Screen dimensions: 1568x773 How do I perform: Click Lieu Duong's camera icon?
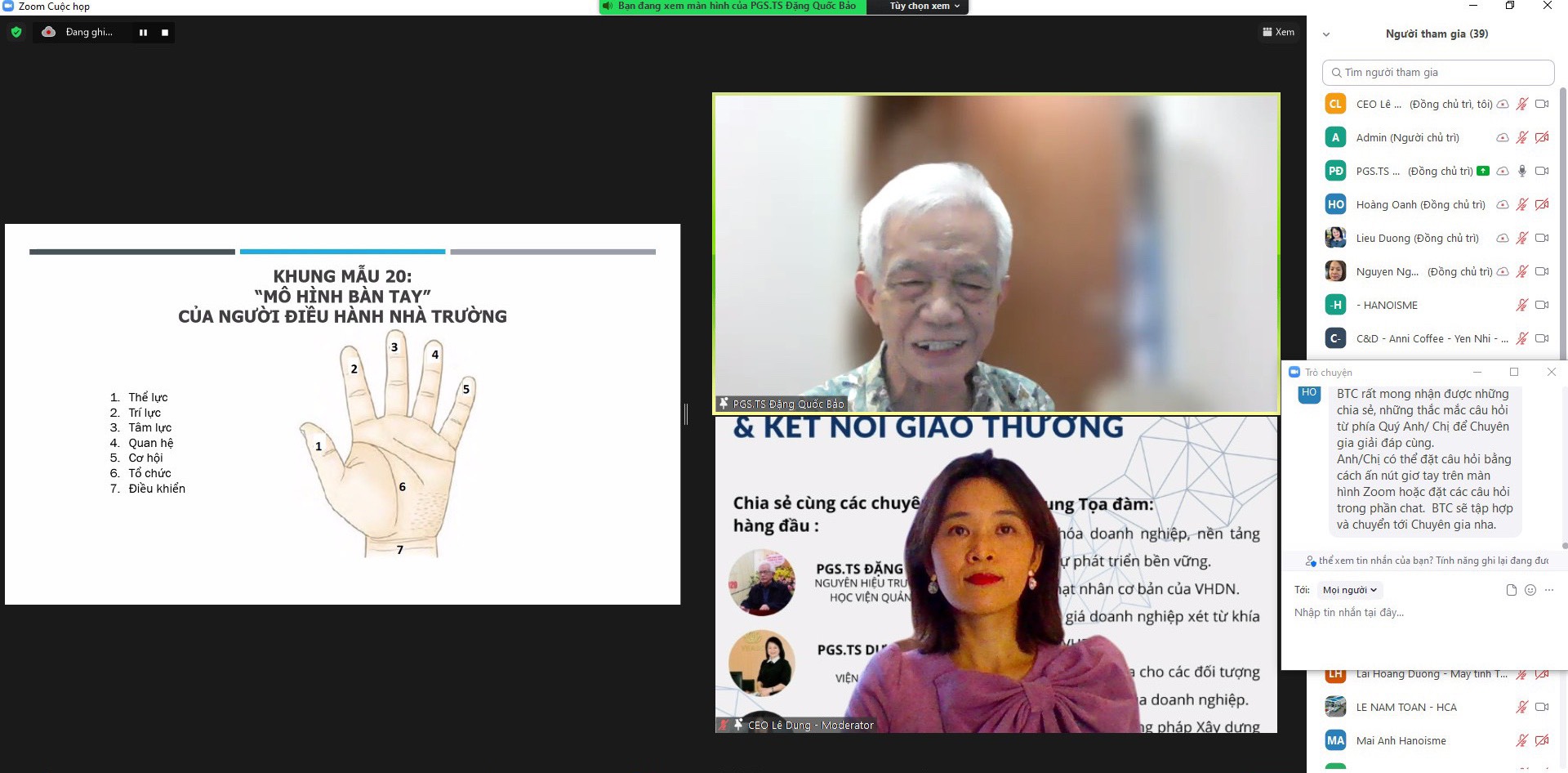(x=1542, y=239)
